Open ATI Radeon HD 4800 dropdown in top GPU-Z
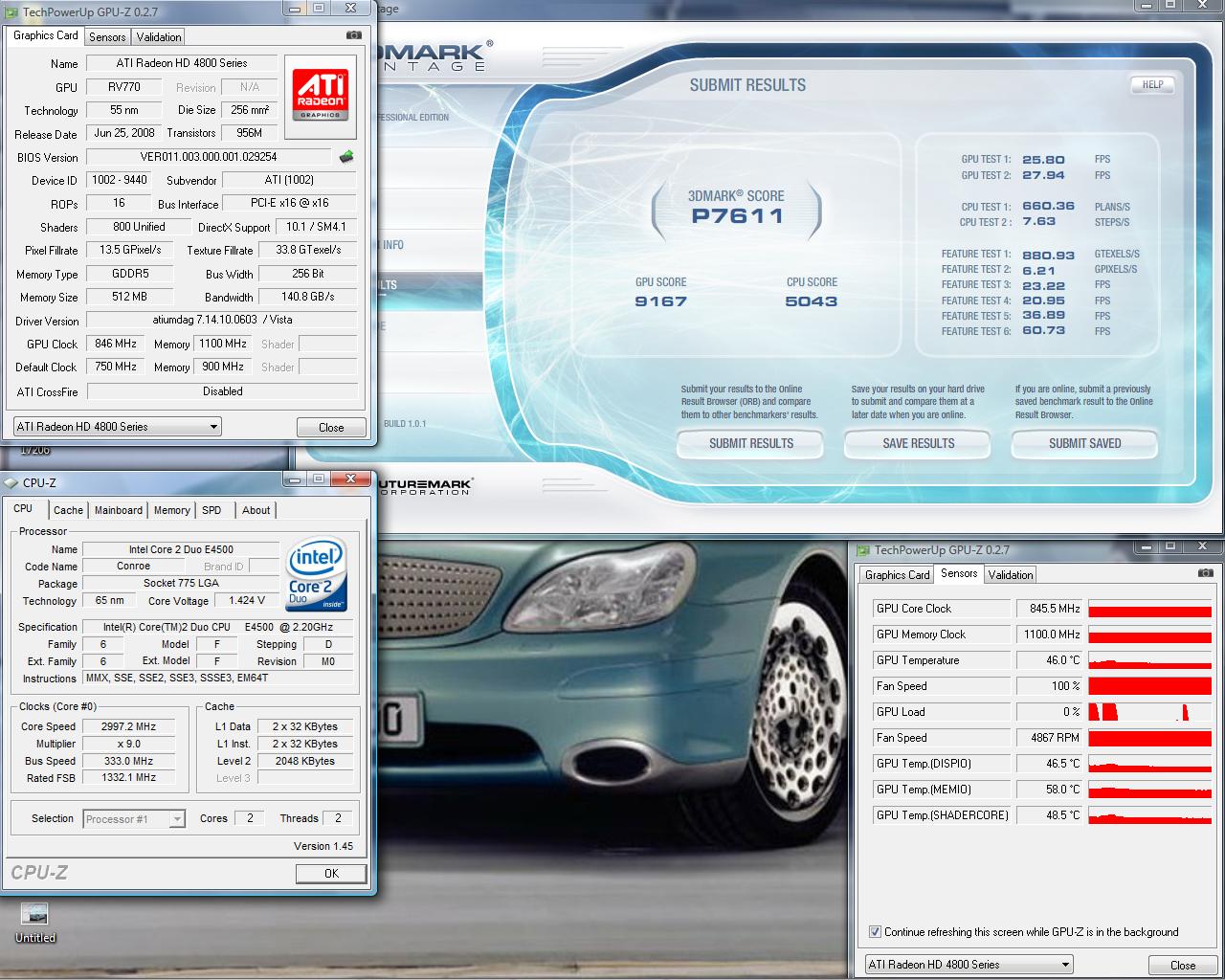The image size is (1225, 980). 117,427
